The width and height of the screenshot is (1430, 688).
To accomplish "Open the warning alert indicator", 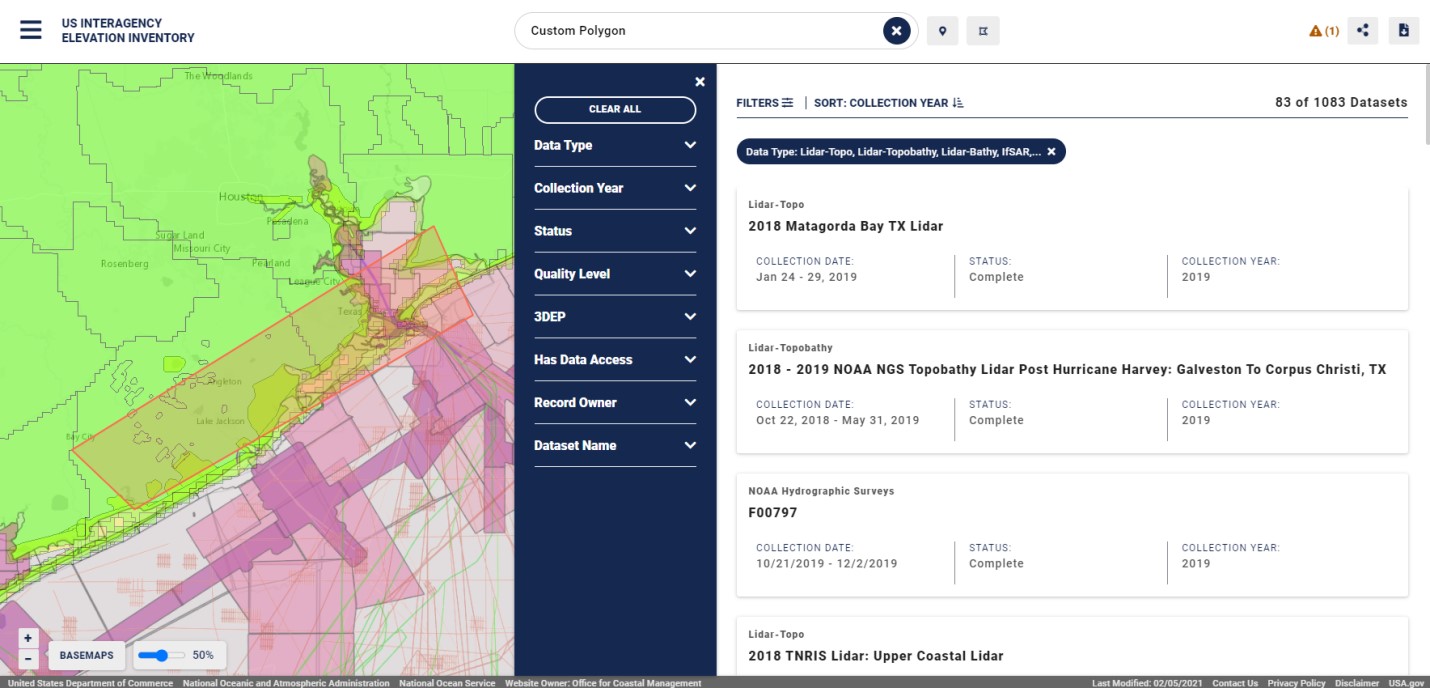I will click(1324, 31).
